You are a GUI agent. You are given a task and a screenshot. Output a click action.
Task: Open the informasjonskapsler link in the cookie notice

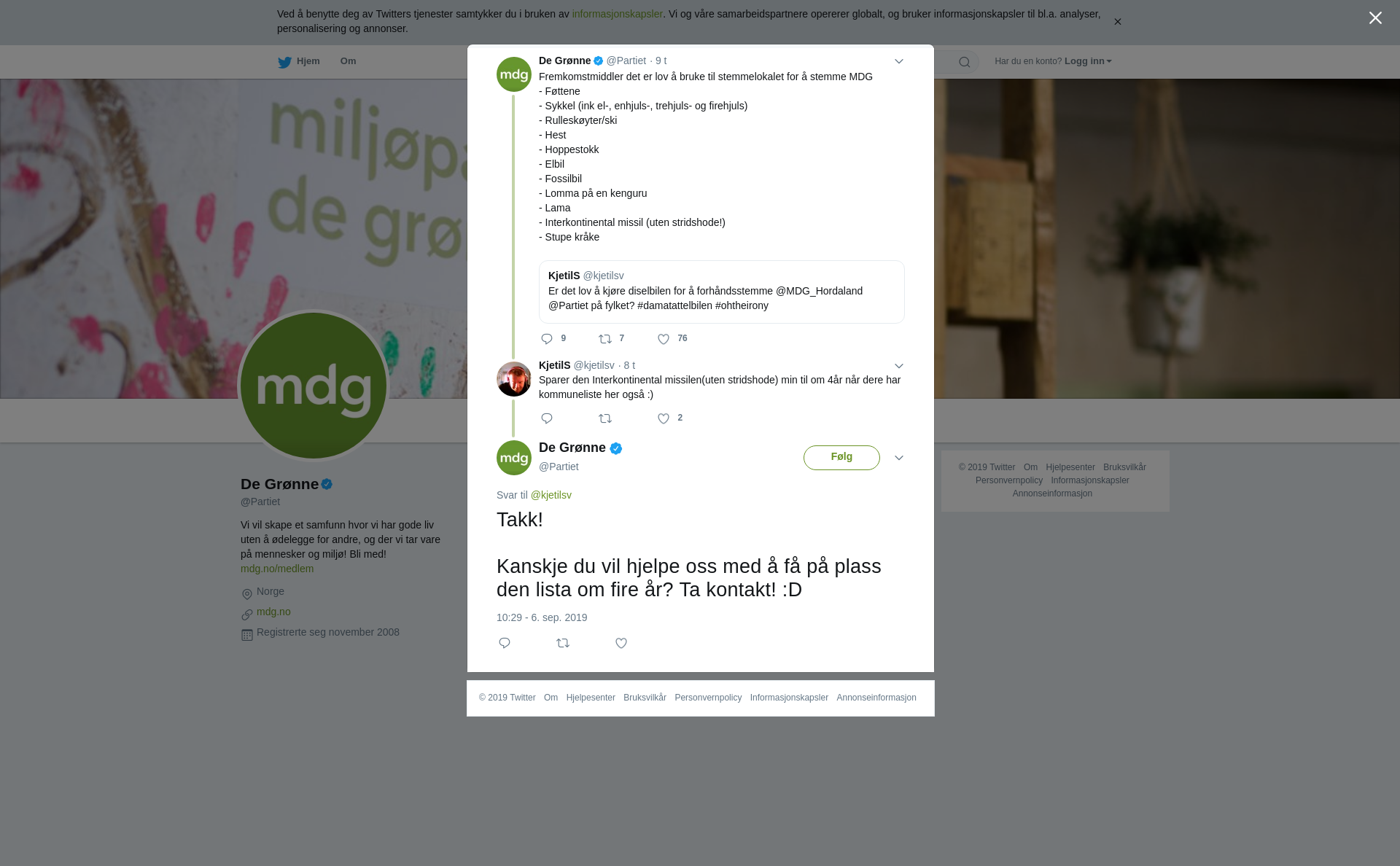[617, 14]
